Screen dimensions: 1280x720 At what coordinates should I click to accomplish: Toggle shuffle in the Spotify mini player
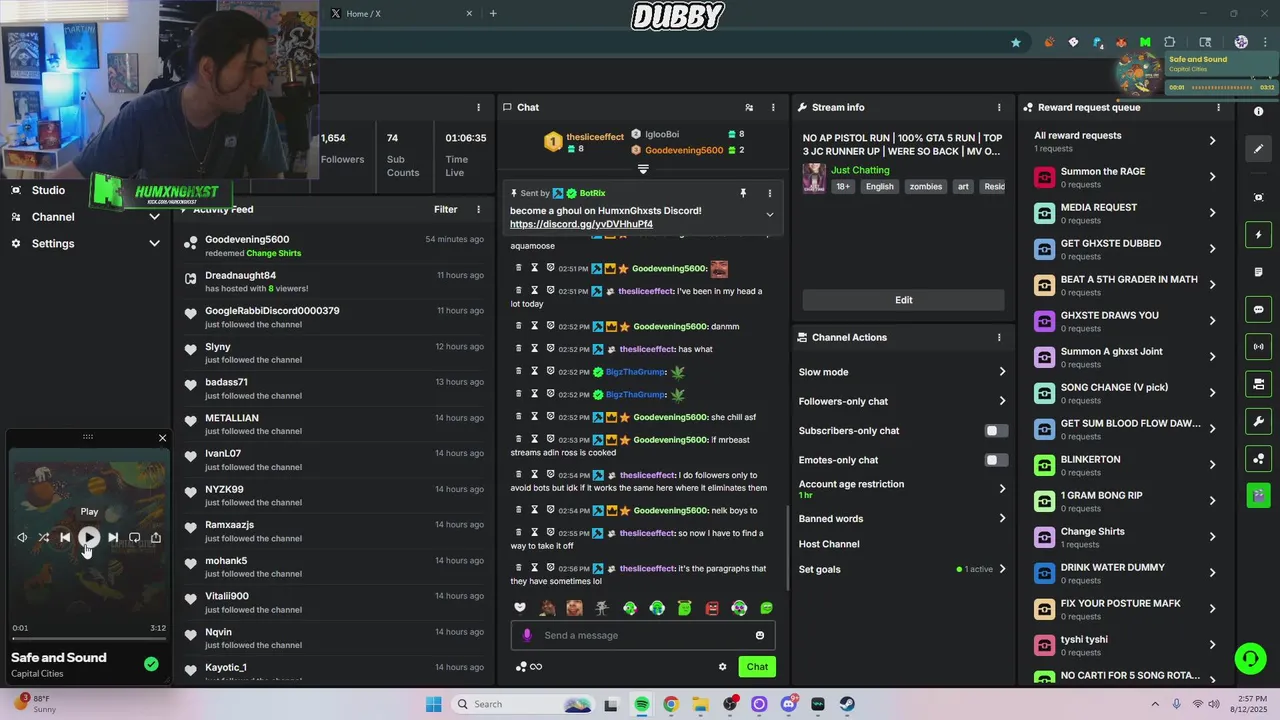(43, 537)
